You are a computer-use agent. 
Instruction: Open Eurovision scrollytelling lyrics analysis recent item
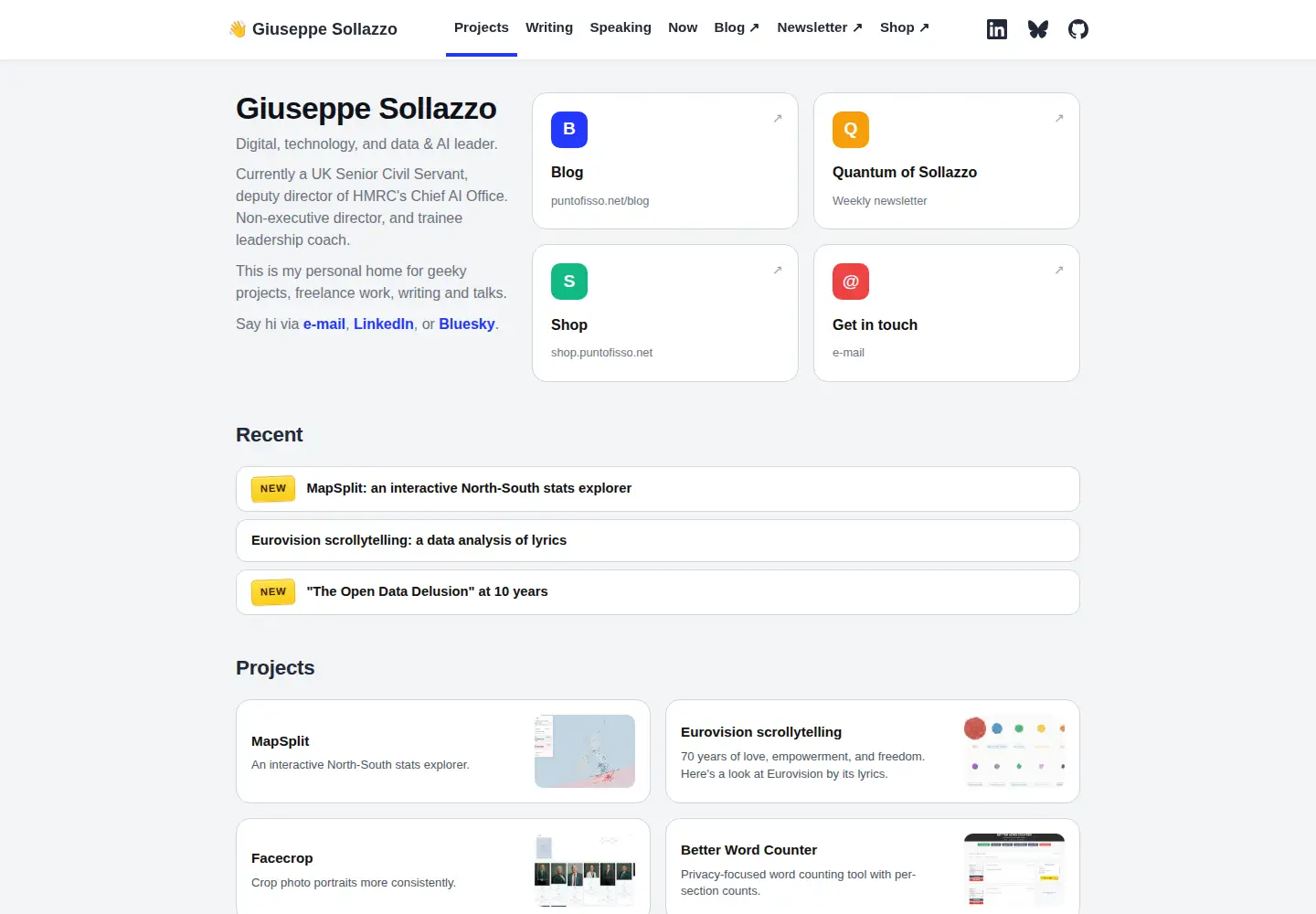coord(658,540)
